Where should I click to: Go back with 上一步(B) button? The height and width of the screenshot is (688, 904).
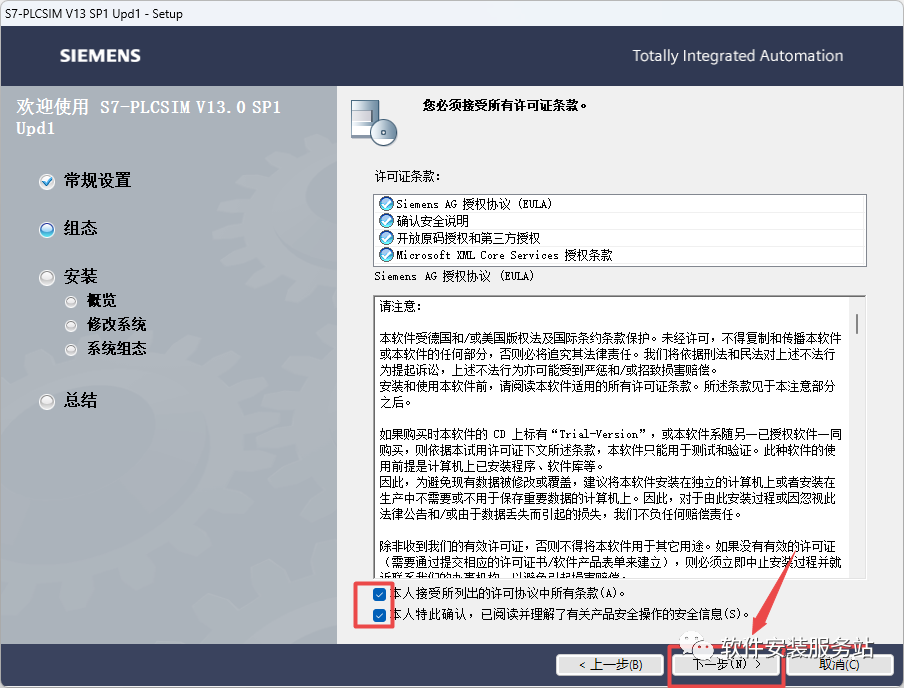coord(611,664)
